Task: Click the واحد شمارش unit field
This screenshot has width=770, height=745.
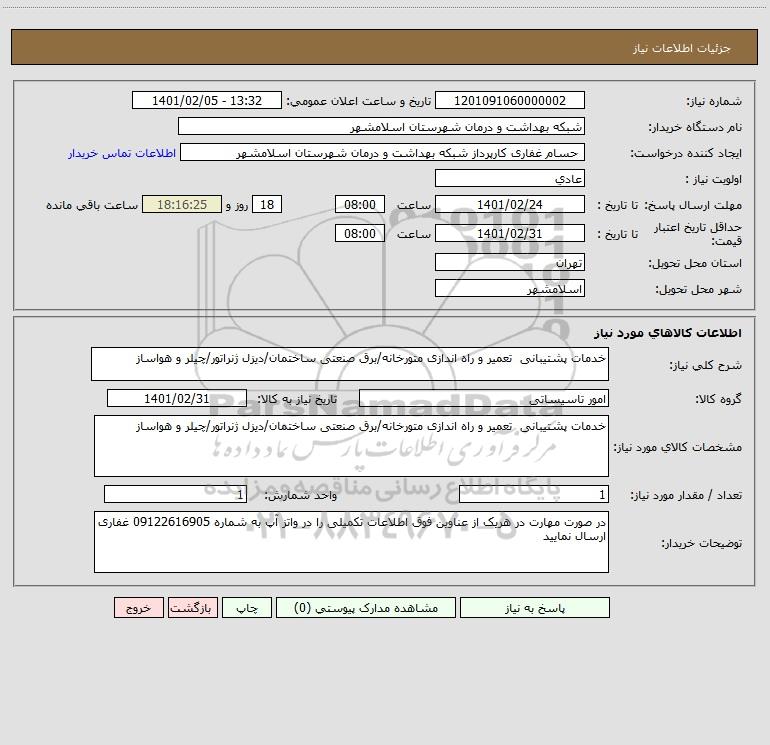Action: [x=175, y=495]
